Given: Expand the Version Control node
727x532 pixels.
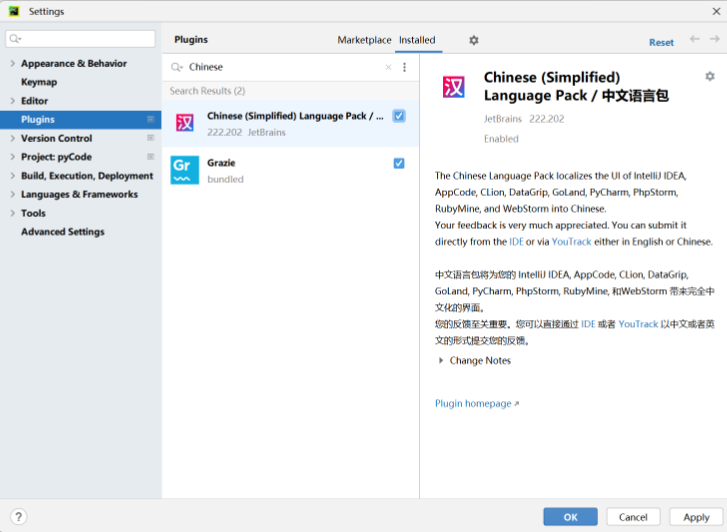Looking at the screenshot, I should [13, 138].
